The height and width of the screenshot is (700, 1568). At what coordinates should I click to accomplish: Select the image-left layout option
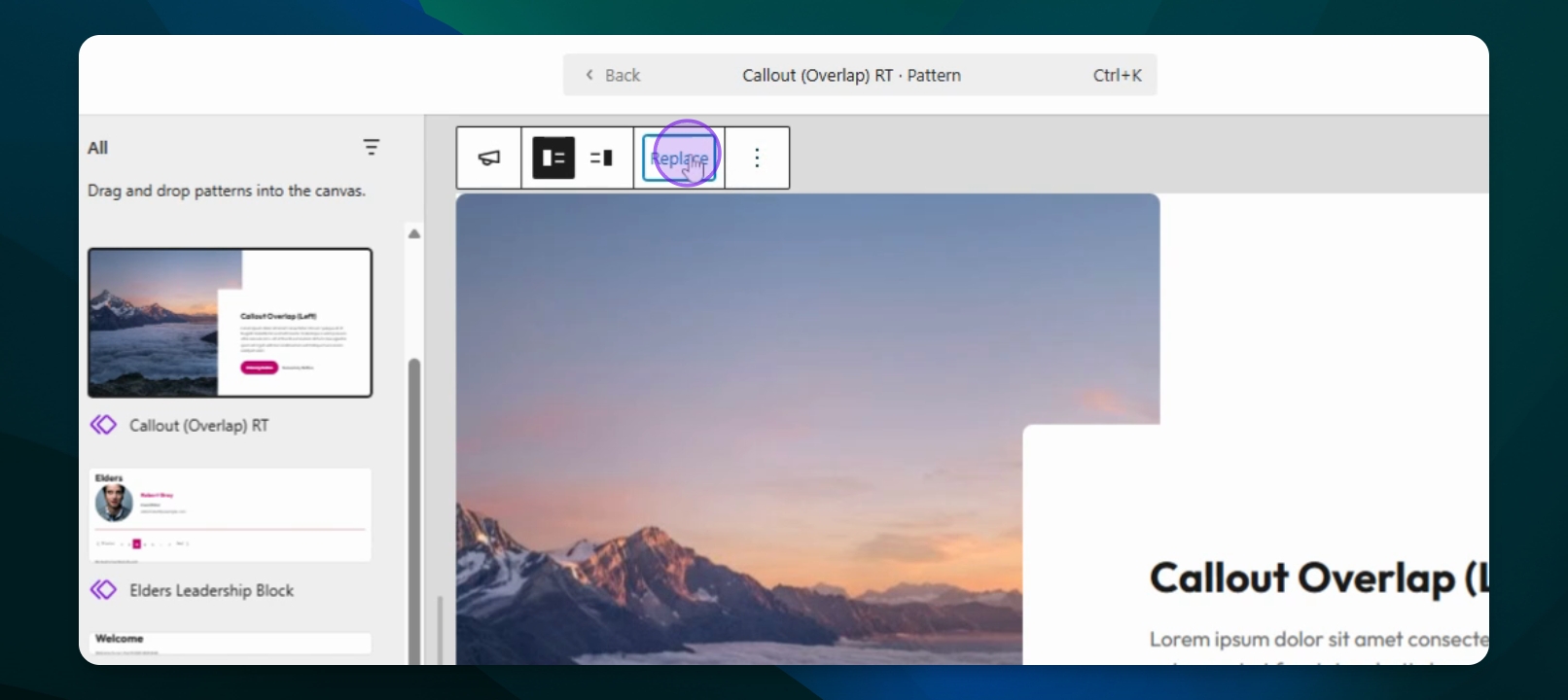click(553, 157)
